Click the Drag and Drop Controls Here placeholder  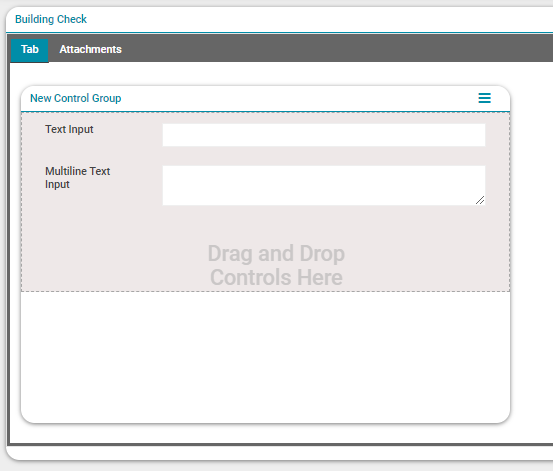[276, 265]
